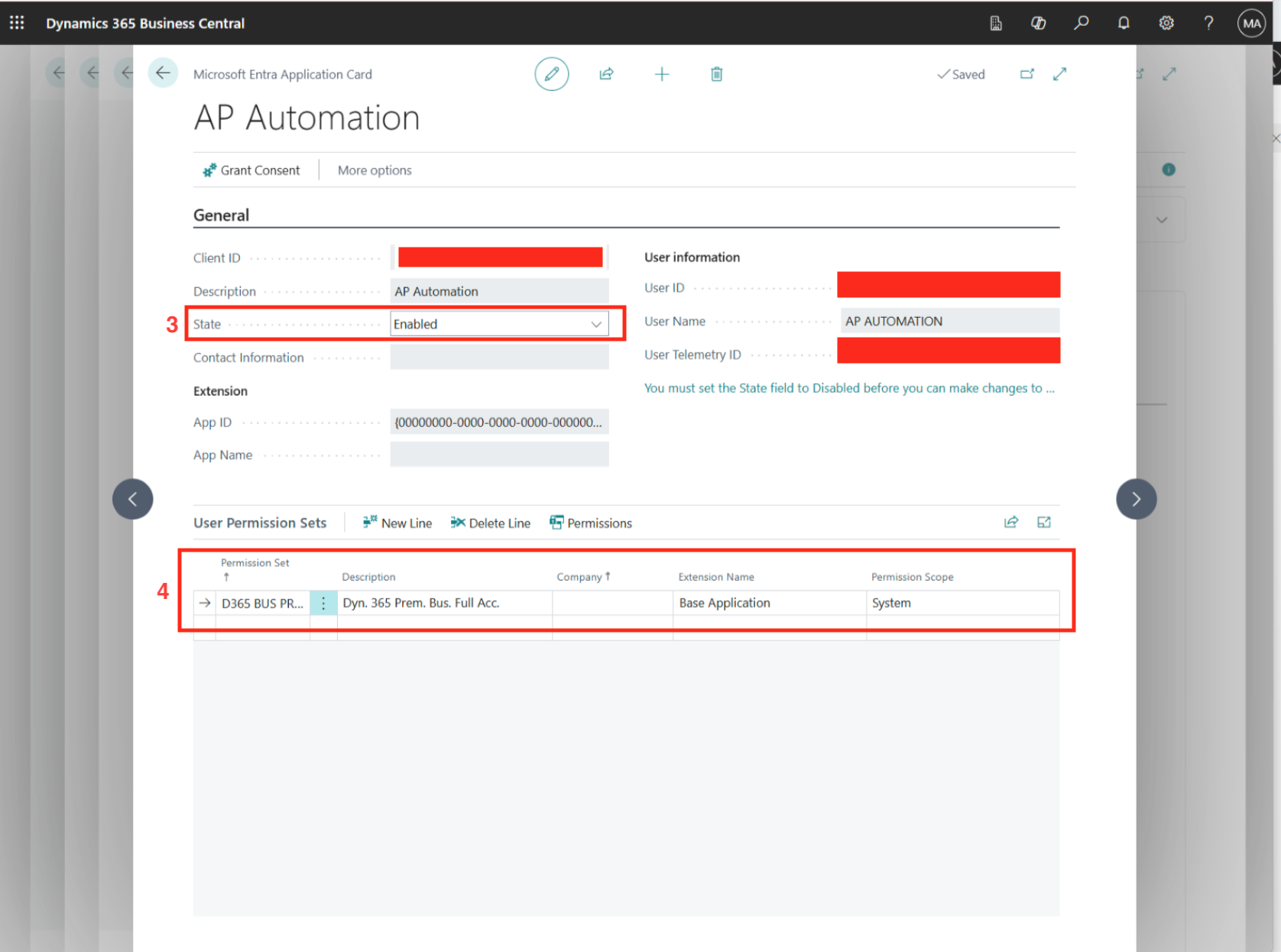The image size is (1281, 952).
Task: Click the State field disabled notice link
Action: tap(848, 388)
